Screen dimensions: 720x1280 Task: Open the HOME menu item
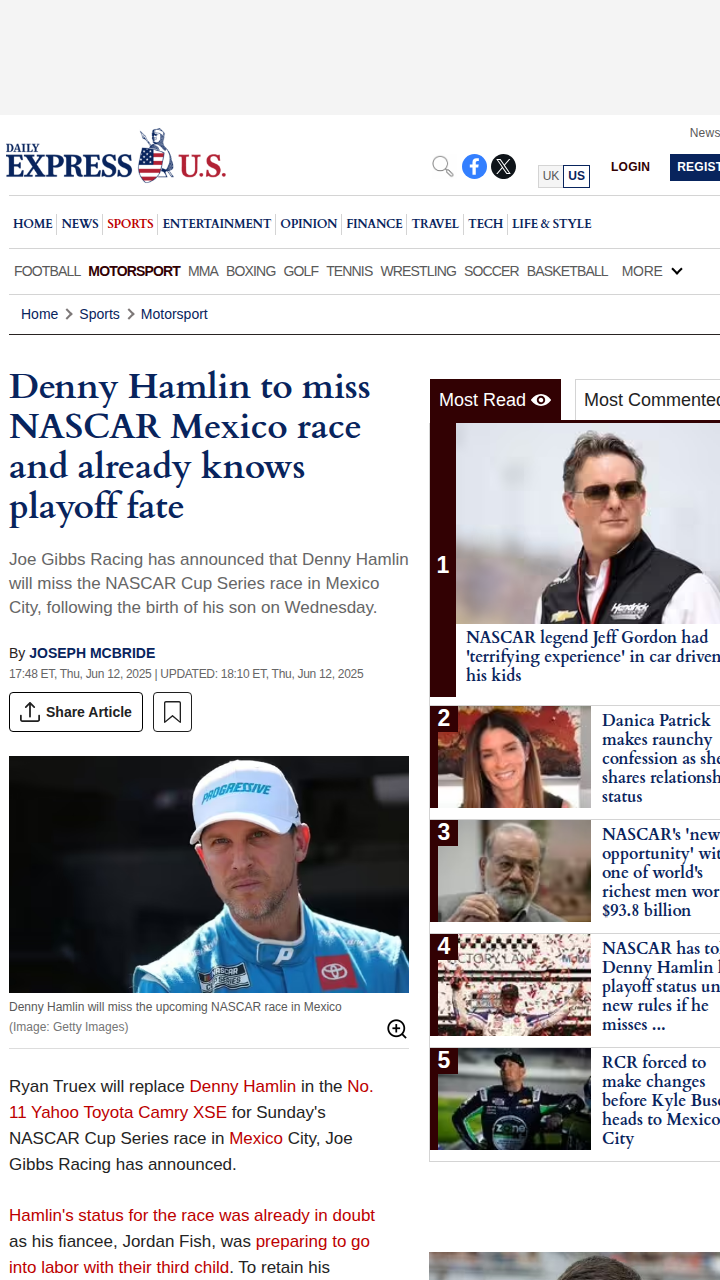[33, 223]
